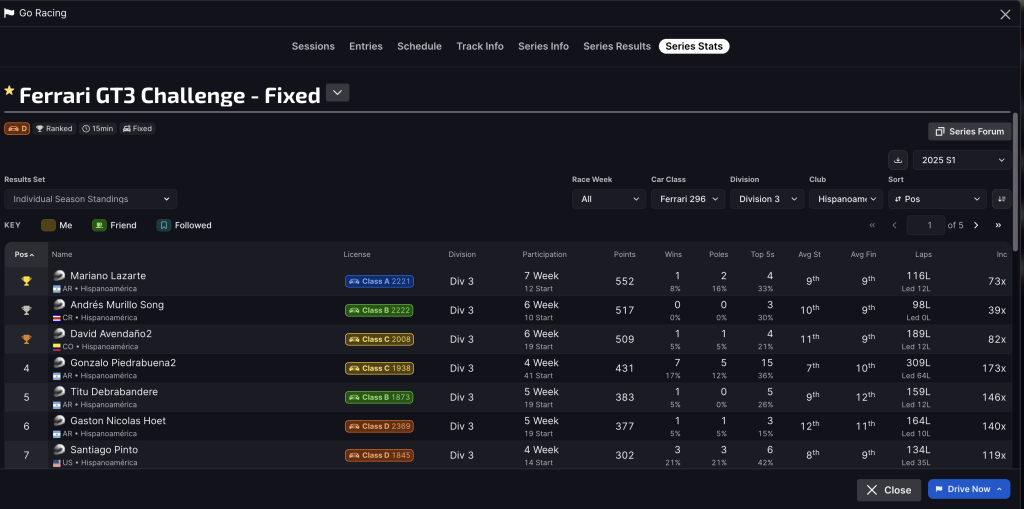This screenshot has height=509, width=1024.
Task: Open the Results Set dropdown
Action: [x=91, y=199]
